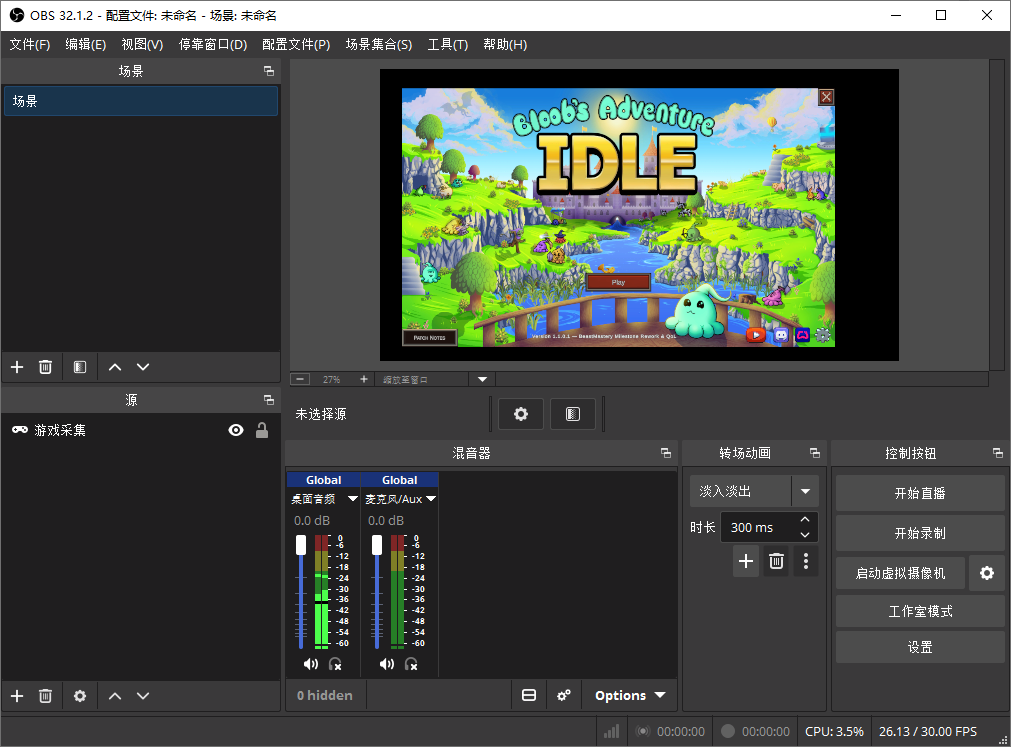Viewport: 1011px width, 747px height.
Task: Open scene filters icon in Scenes panel
Action: [x=80, y=367]
